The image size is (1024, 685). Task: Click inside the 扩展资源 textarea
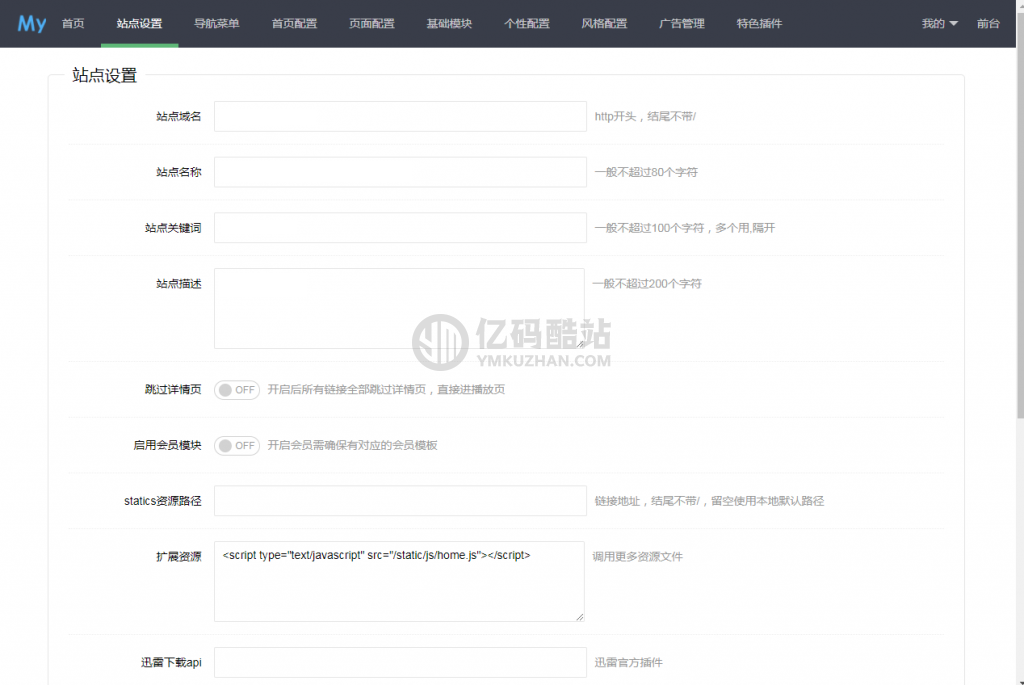(399, 581)
